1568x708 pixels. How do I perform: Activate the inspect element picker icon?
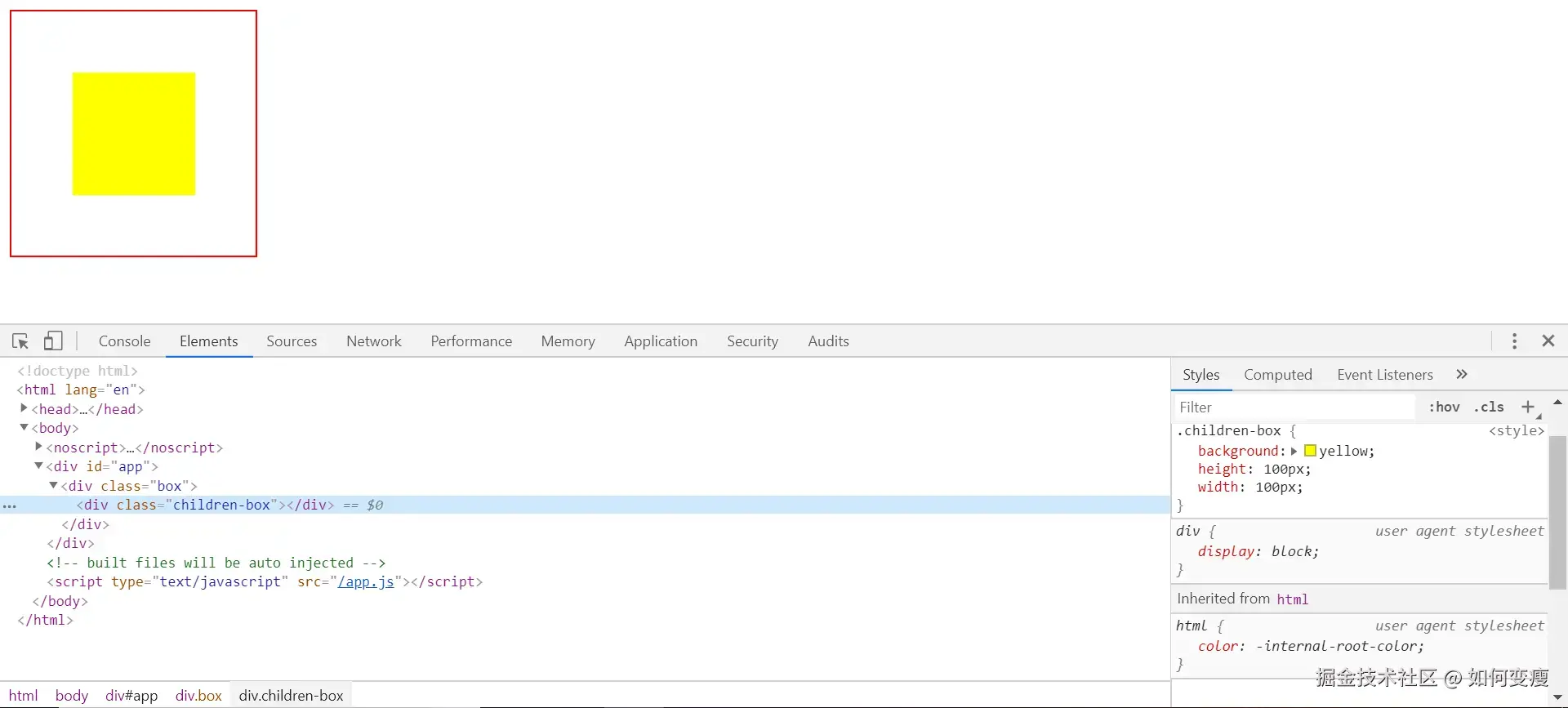[20, 341]
